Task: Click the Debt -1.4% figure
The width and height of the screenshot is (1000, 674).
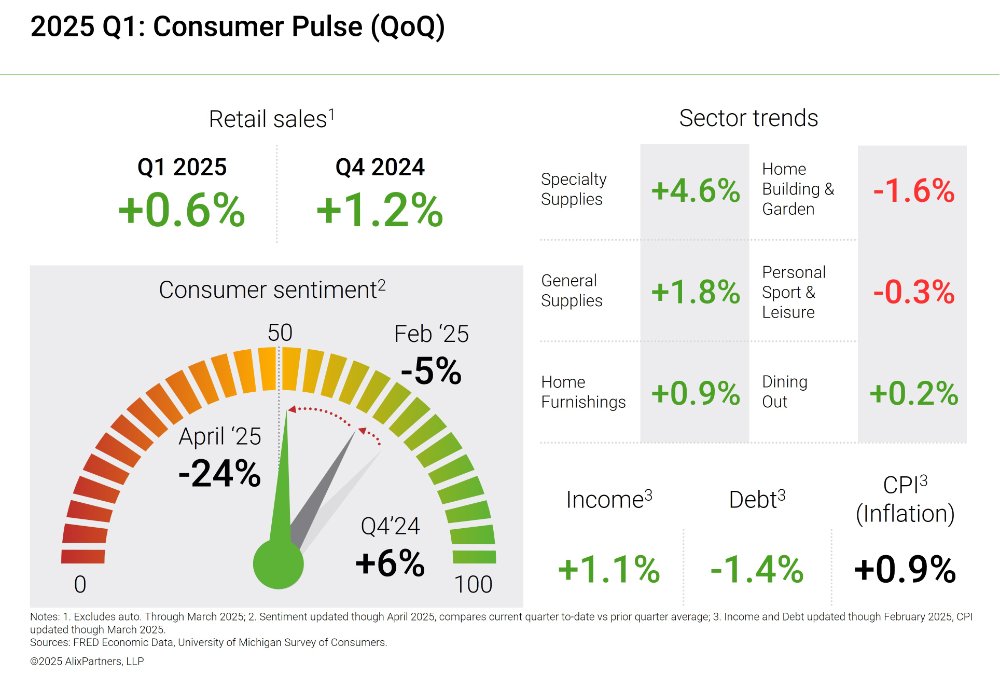Action: (757, 569)
